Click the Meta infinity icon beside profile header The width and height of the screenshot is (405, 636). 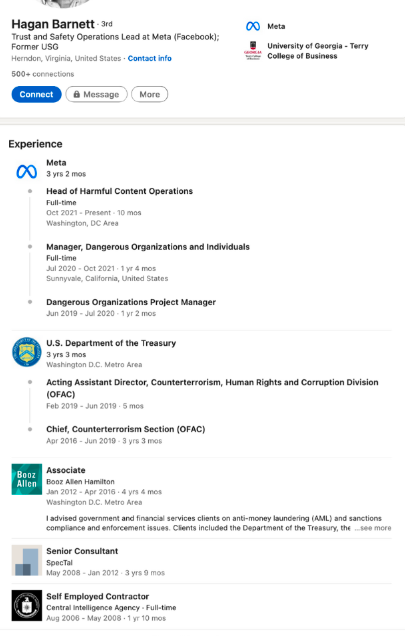coord(253,26)
